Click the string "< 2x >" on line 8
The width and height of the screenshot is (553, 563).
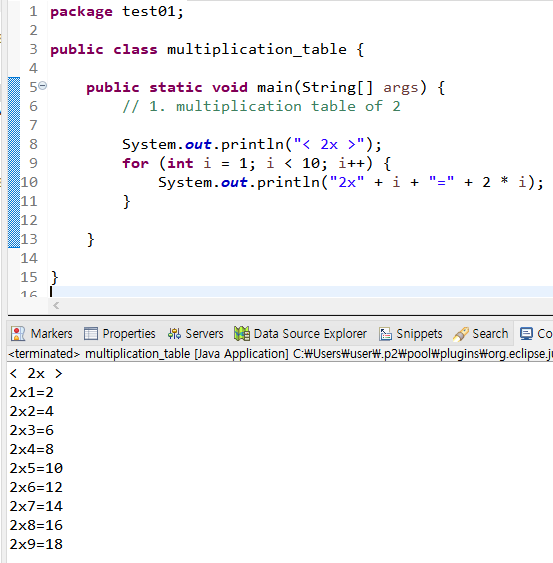pos(329,144)
